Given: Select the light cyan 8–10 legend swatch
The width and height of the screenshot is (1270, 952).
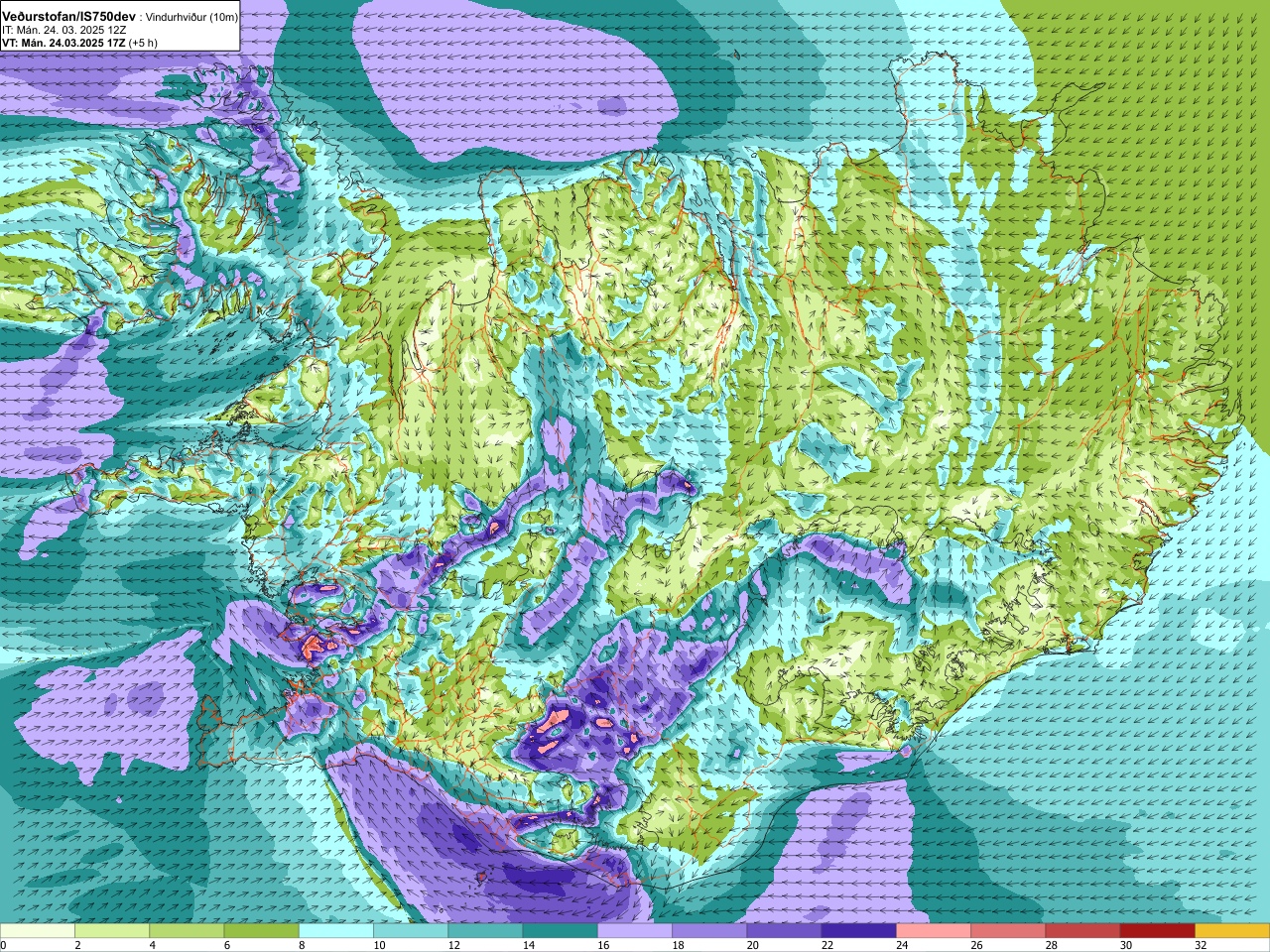Looking at the screenshot, I should tap(336, 931).
